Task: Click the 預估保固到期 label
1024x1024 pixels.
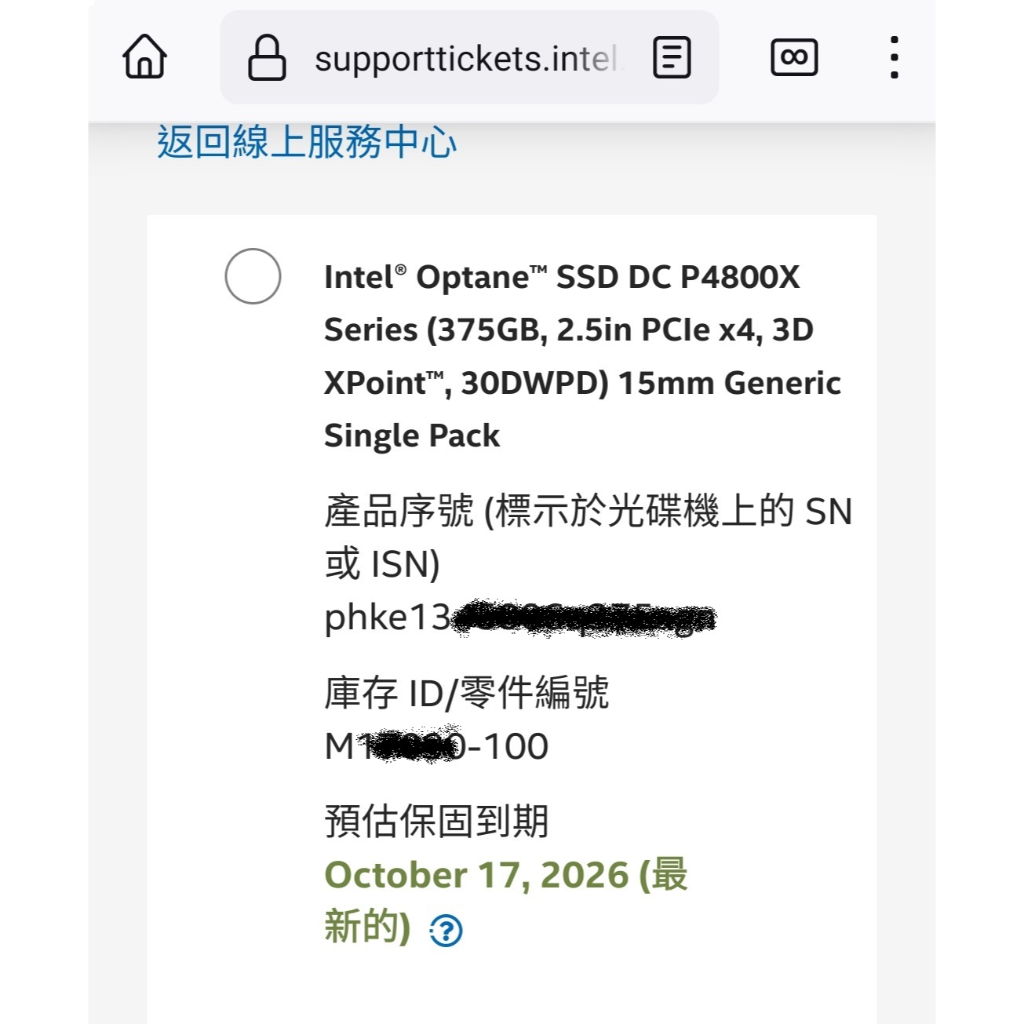Action: 436,821
